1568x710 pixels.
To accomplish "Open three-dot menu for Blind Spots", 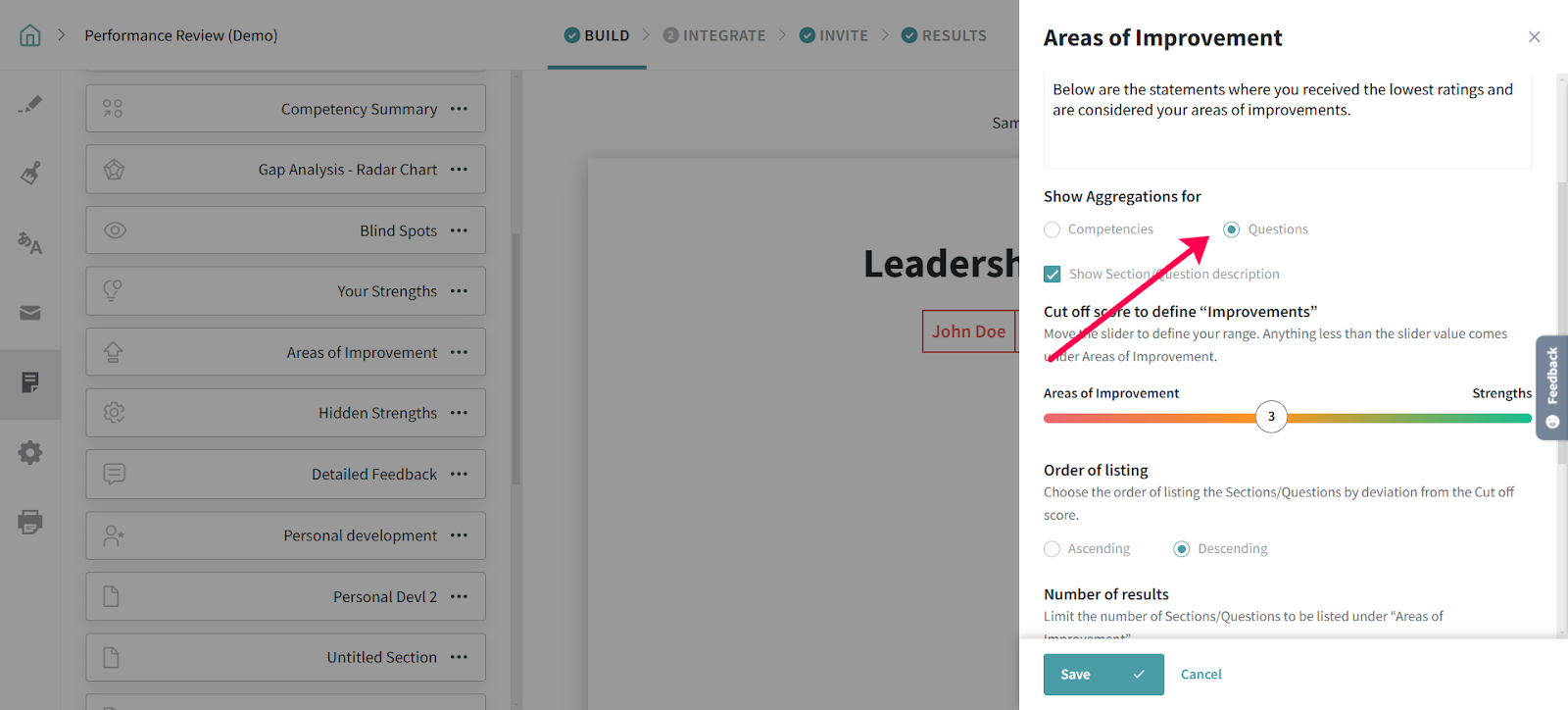I will (x=459, y=230).
